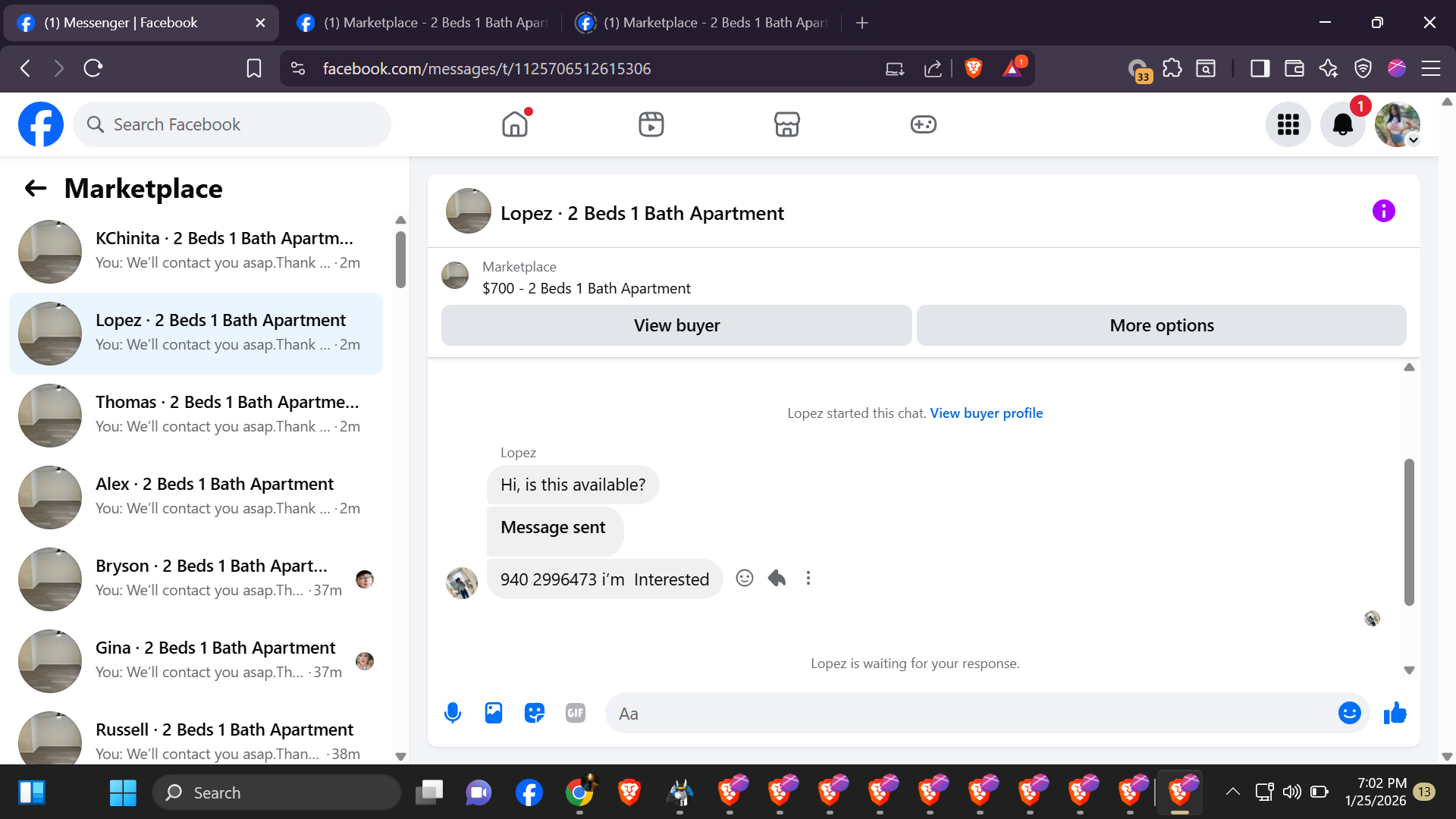
Task: Open KChinita apartment conversation
Action: click(x=196, y=252)
